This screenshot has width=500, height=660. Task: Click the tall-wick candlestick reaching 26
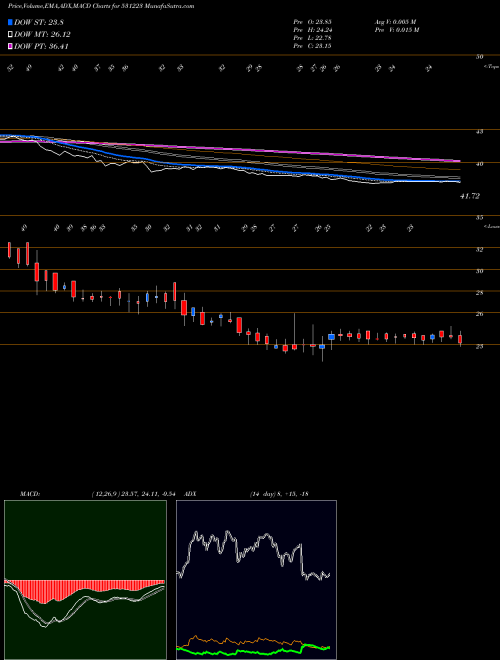coord(295,333)
